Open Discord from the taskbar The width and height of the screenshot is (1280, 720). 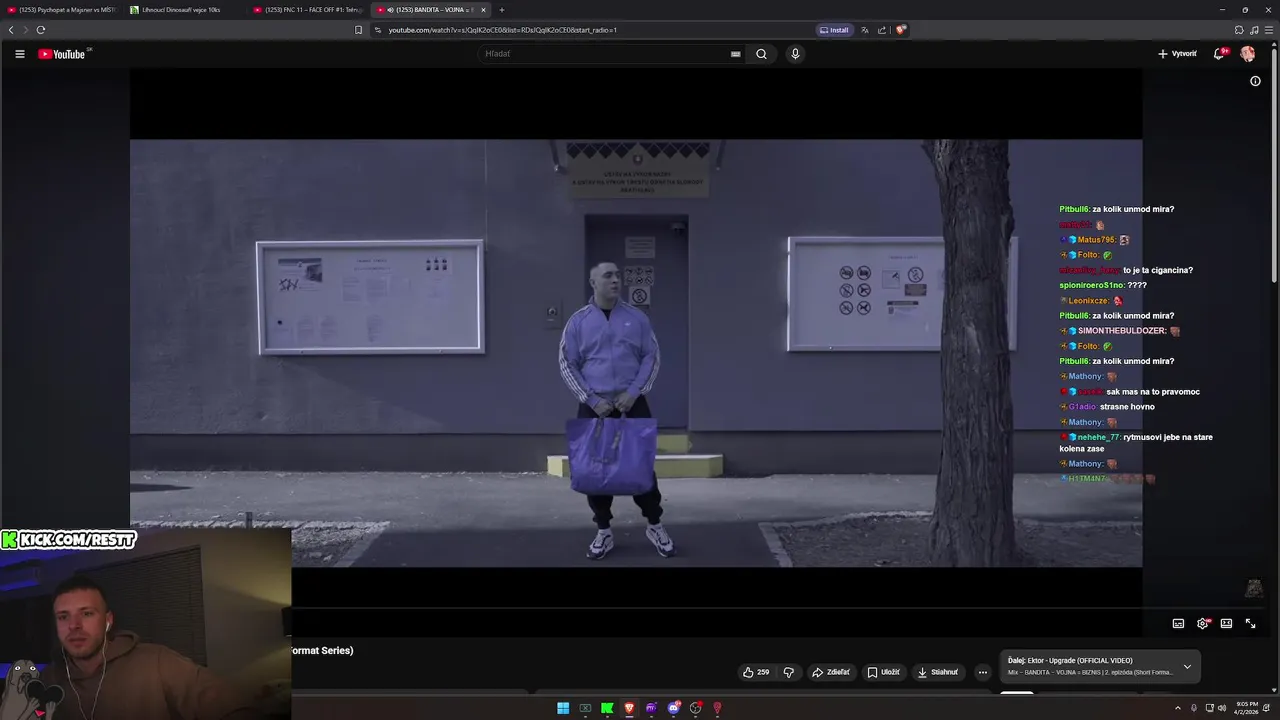coord(674,708)
